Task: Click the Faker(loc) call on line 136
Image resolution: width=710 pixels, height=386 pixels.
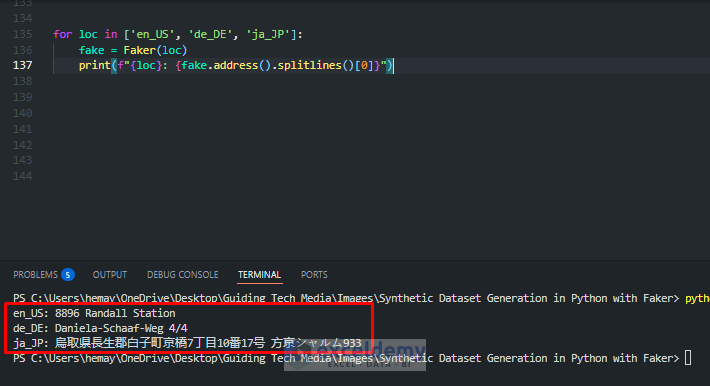Action: pyautogui.click(x=155, y=50)
